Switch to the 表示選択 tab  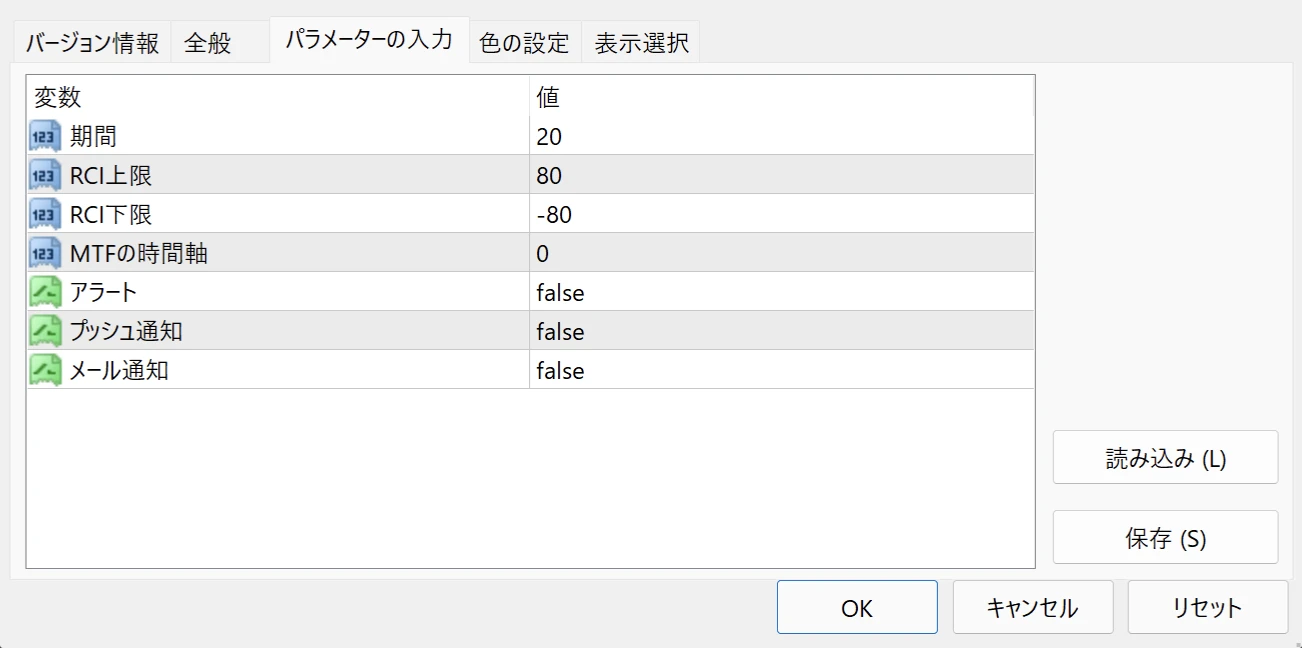pos(640,41)
